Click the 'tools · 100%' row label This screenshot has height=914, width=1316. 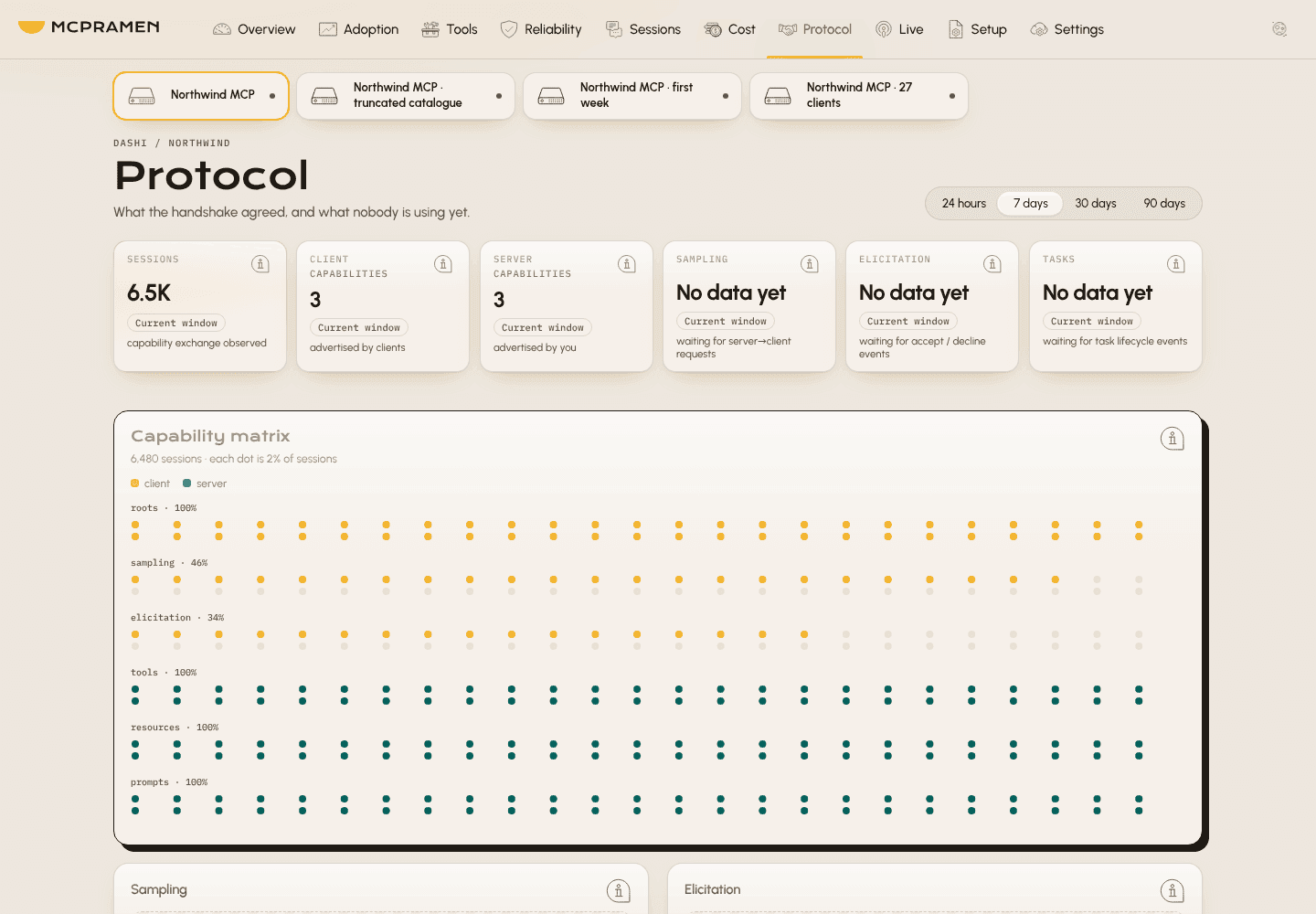(x=164, y=673)
